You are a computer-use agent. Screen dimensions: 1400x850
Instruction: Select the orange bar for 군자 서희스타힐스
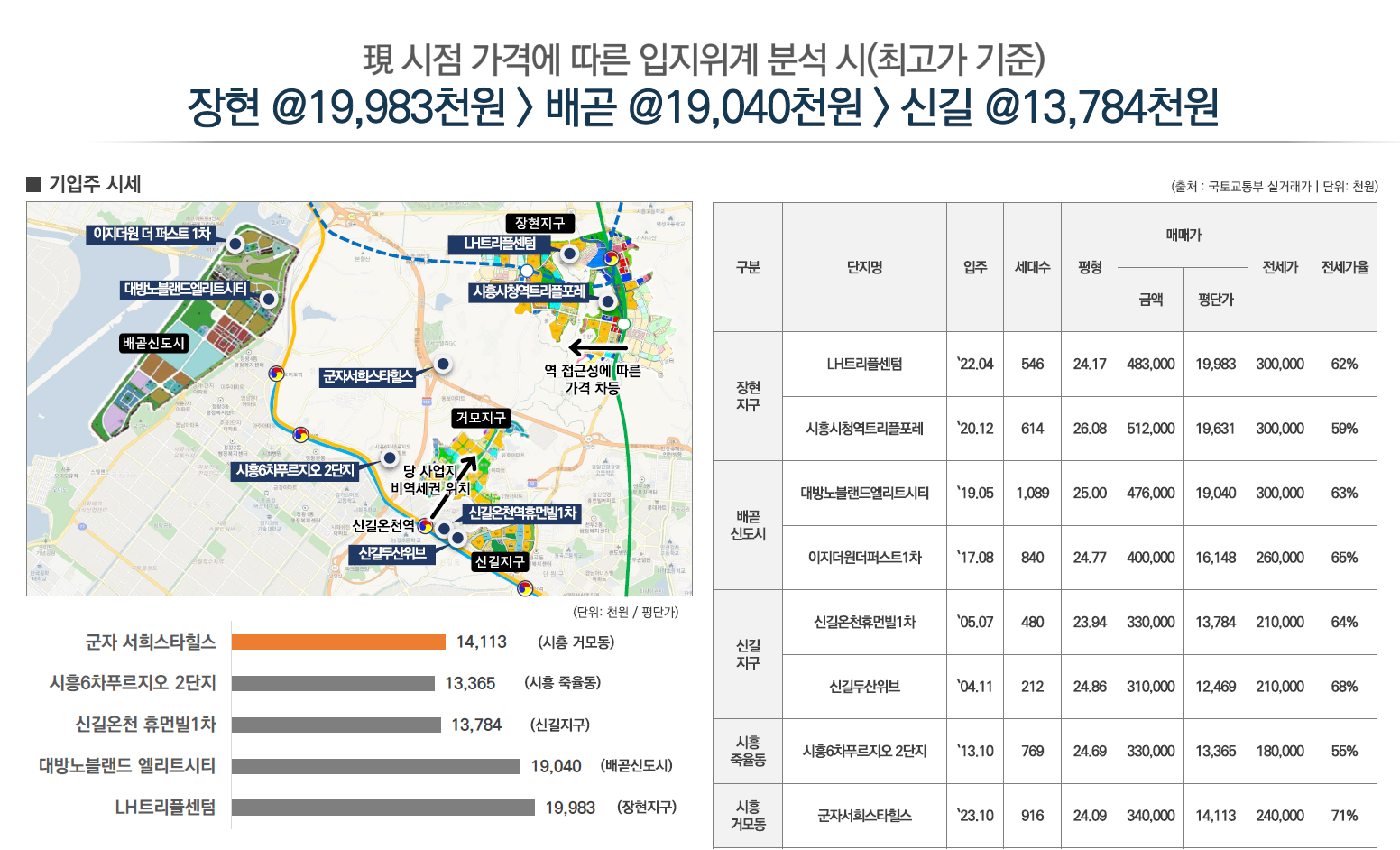click(x=338, y=642)
